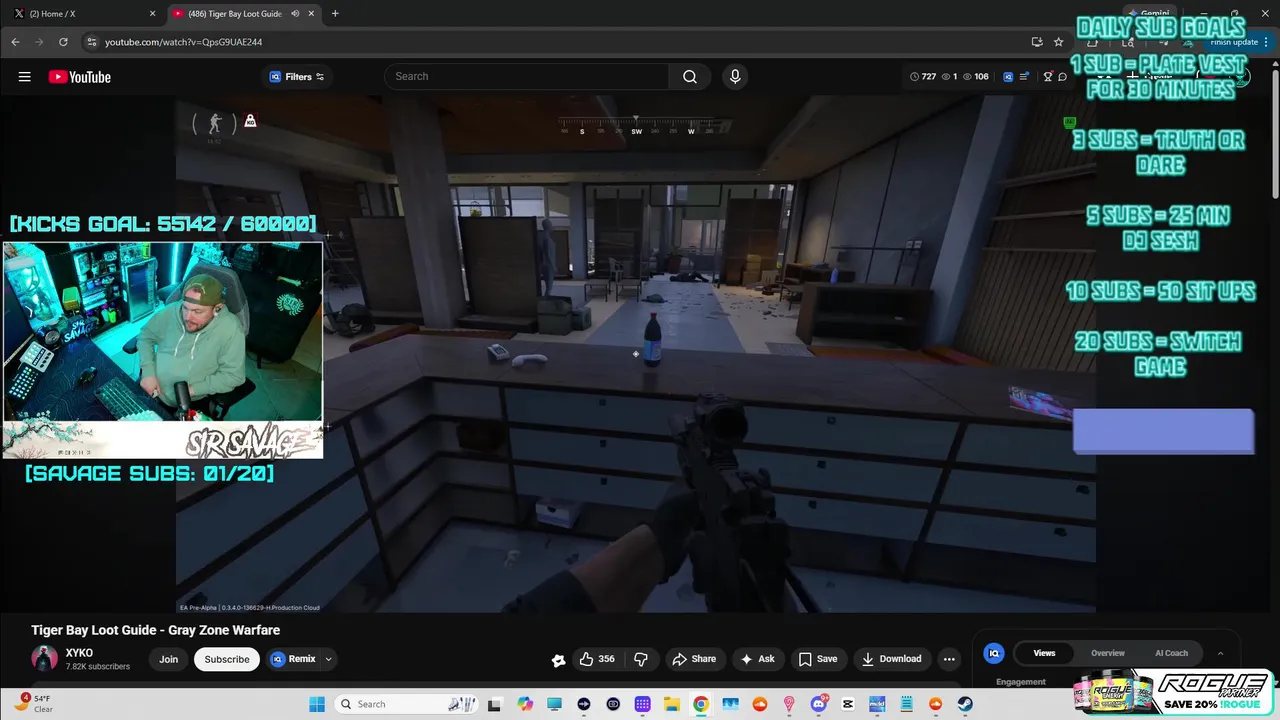Open a new browser tab
Viewport: 1280px width, 720px height.
pos(335,14)
